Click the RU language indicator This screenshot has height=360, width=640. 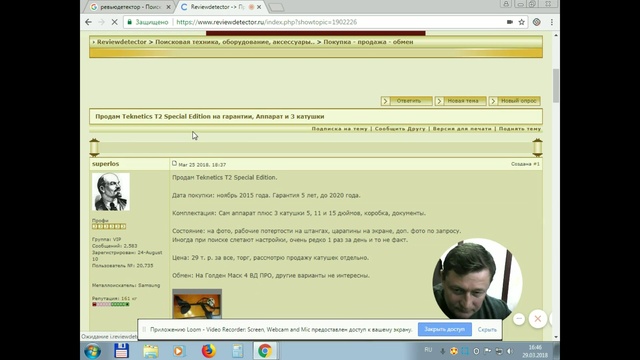[428, 350]
